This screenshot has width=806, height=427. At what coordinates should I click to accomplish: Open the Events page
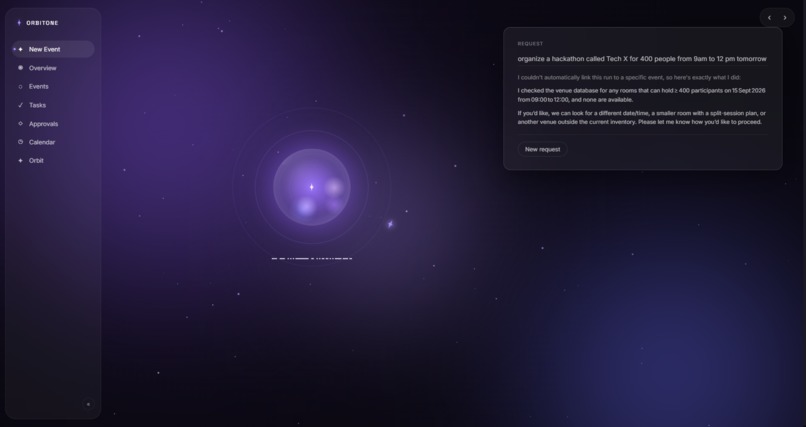click(x=53, y=86)
